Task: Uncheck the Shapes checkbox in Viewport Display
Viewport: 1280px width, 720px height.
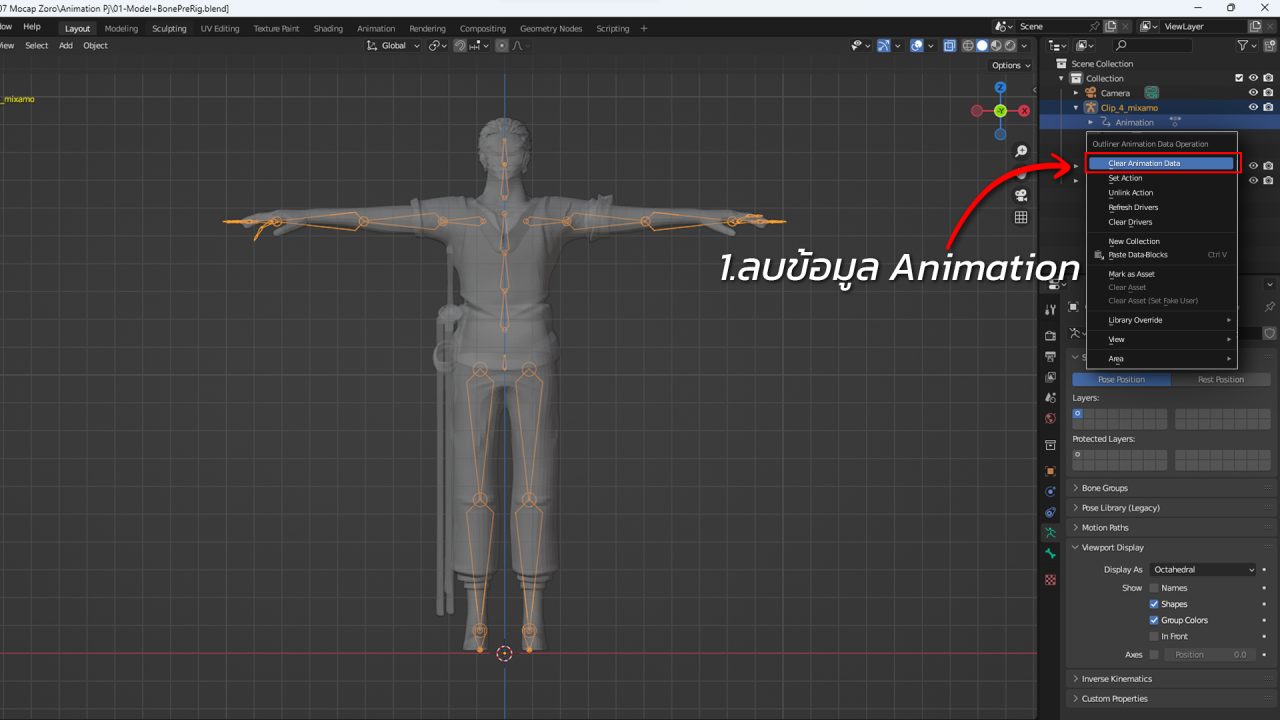Action: click(x=1154, y=603)
